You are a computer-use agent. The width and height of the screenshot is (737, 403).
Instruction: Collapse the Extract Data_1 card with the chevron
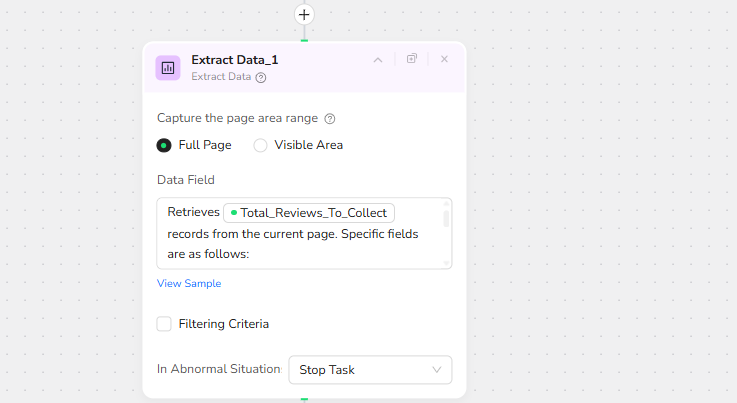pyautogui.click(x=378, y=59)
